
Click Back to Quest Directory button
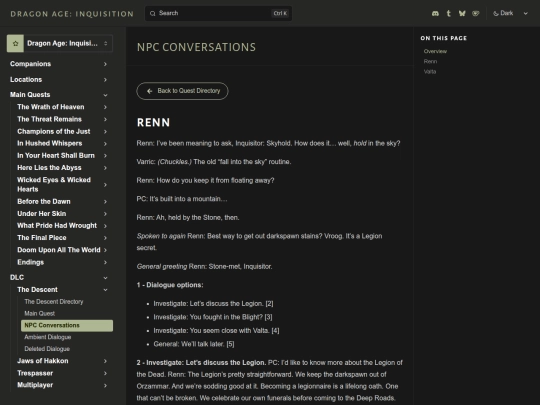182,91
